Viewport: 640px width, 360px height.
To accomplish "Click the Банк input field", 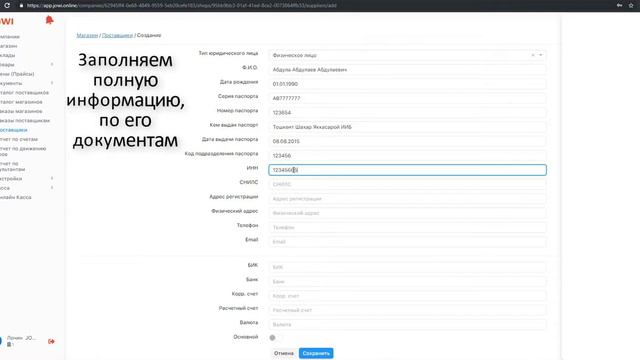I will (407, 282).
